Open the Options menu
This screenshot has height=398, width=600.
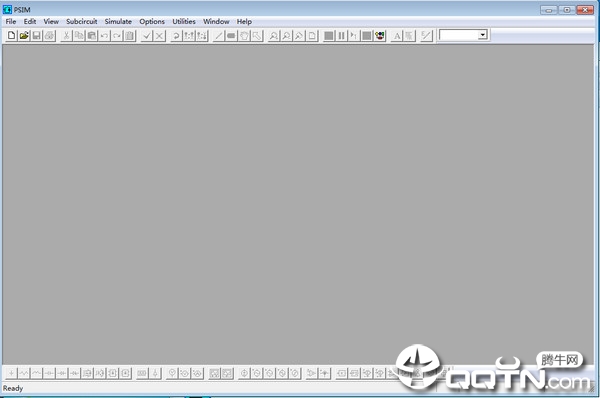[x=152, y=21]
